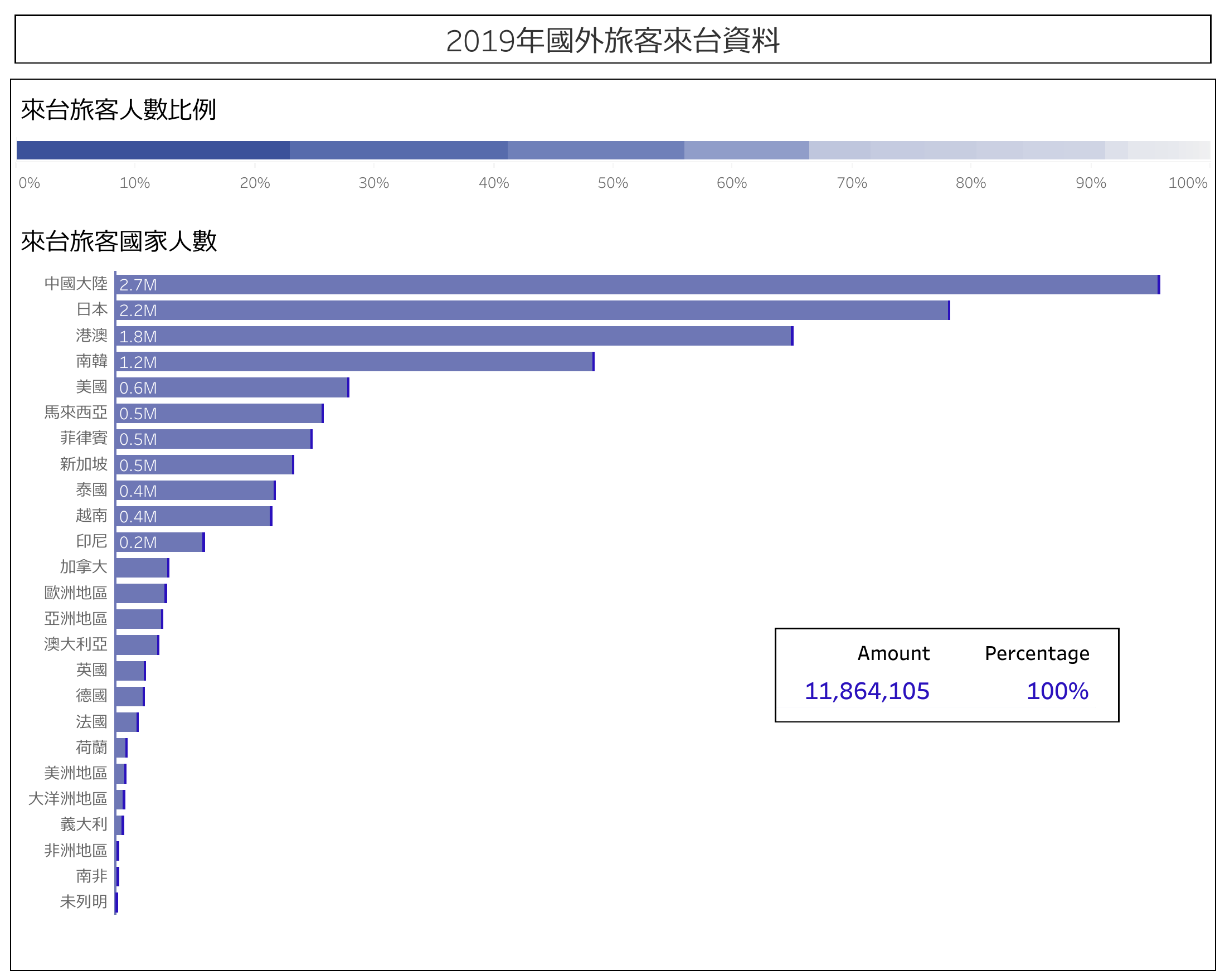Select the 南非 row label

click(x=91, y=875)
